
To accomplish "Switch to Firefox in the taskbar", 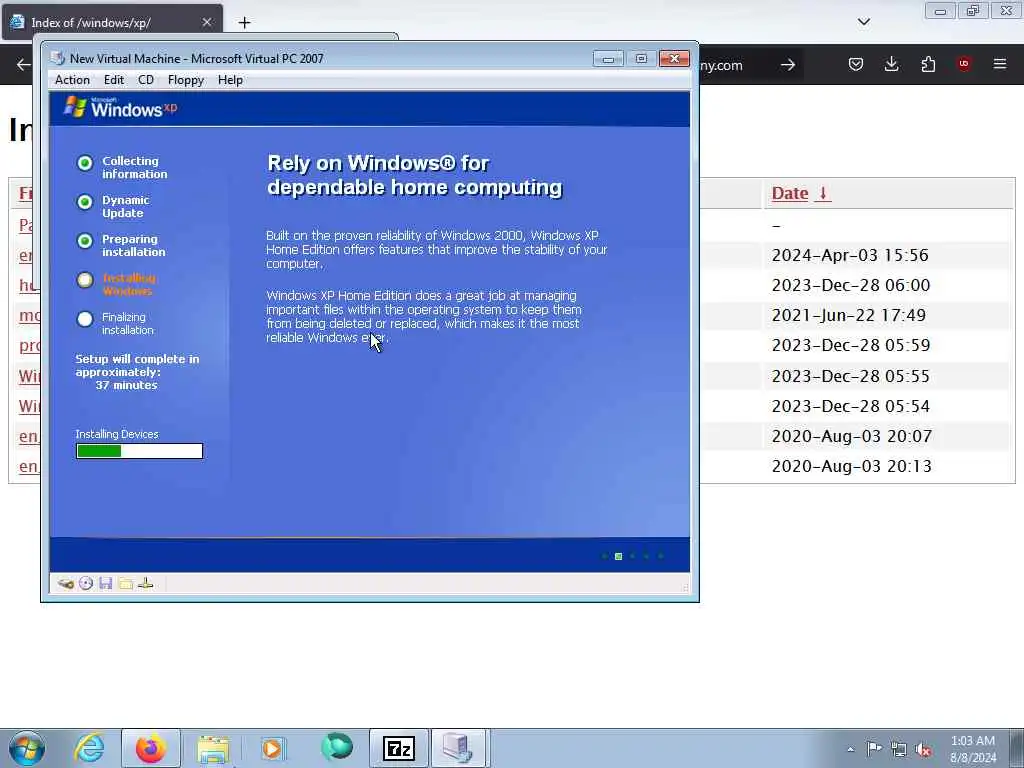I will tap(150, 748).
